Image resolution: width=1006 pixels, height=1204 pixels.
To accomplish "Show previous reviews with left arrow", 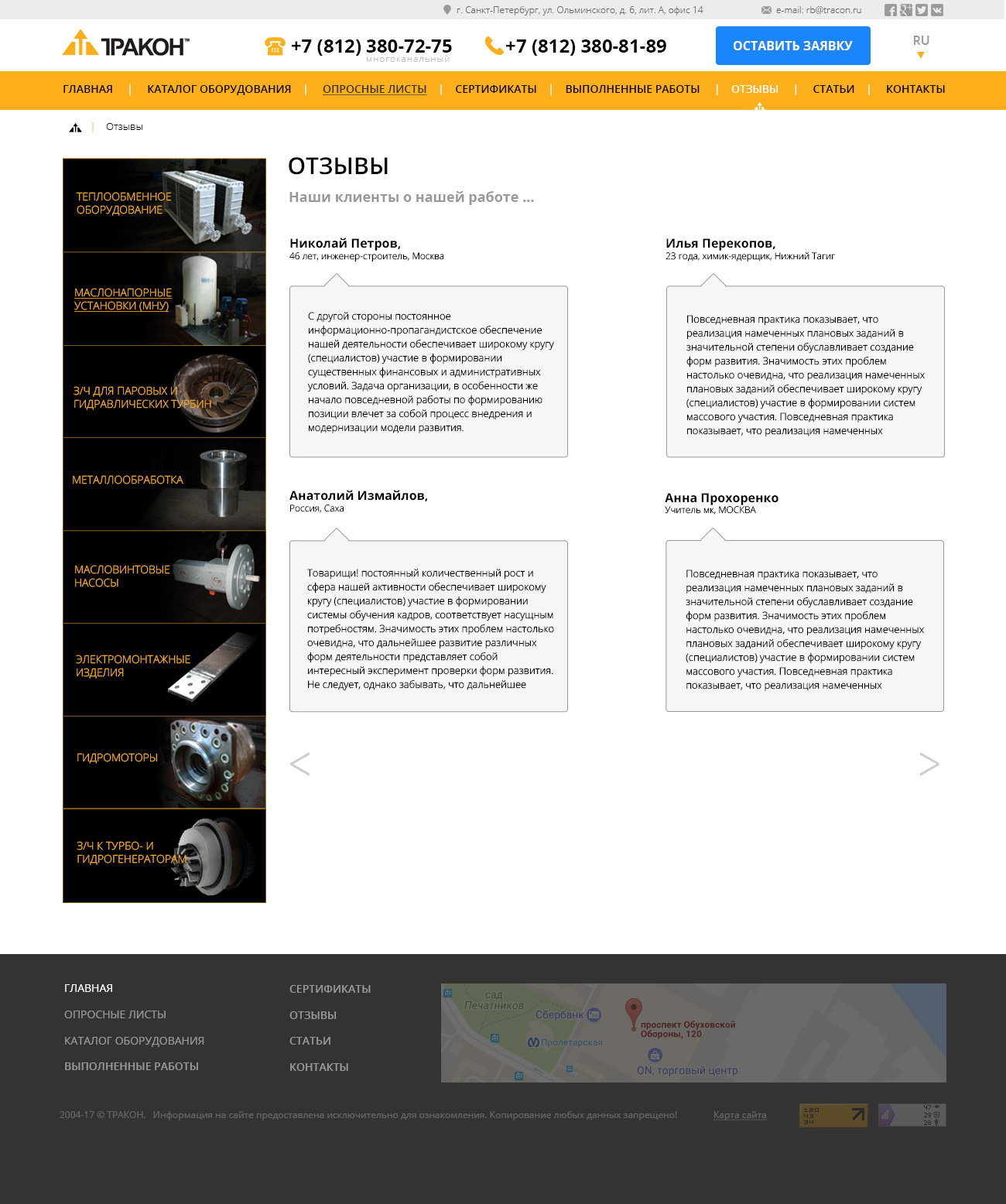I will [299, 764].
